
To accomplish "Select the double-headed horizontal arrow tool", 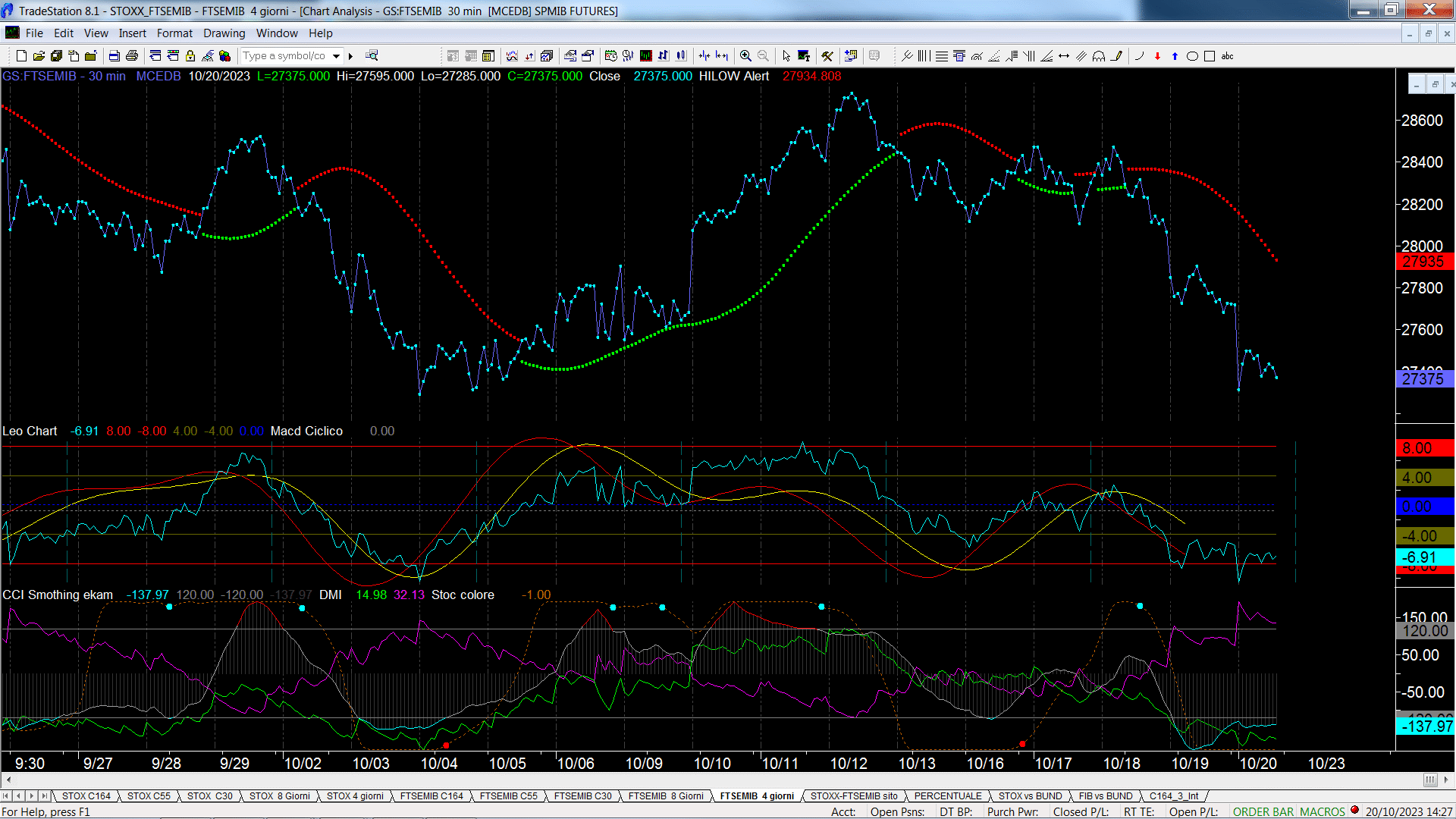I will pos(1064,56).
